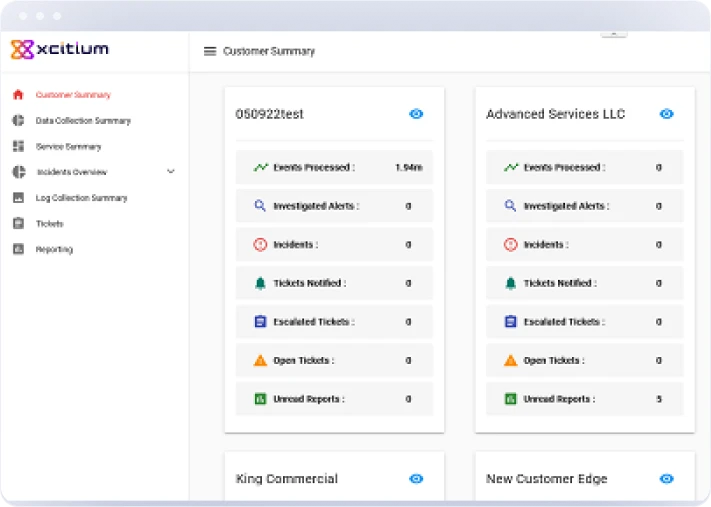The width and height of the screenshot is (711, 507).
Task: Open Incidents Overview menu item
Action: click(71, 172)
